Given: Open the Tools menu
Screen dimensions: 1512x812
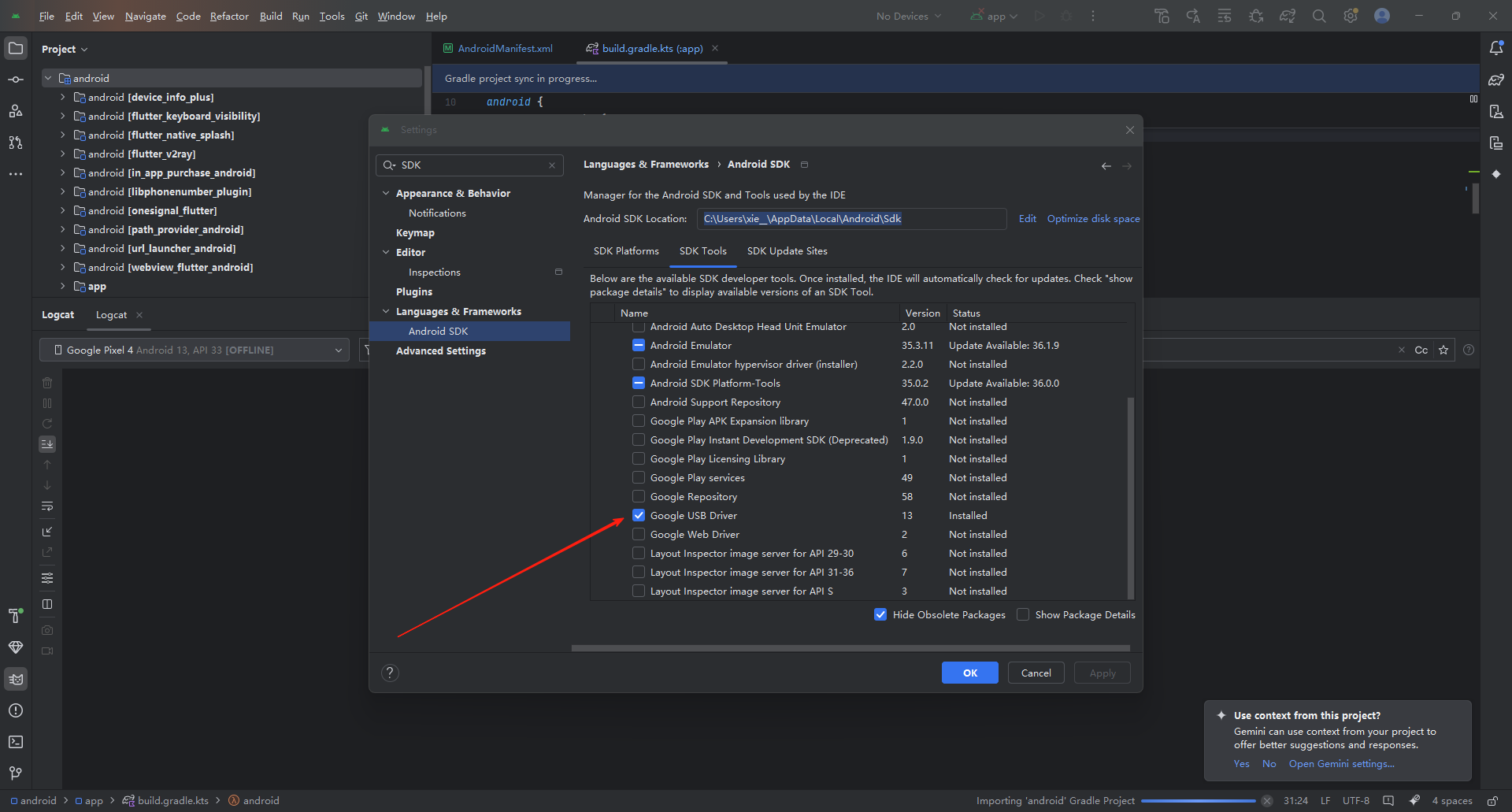Looking at the screenshot, I should [x=332, y=16].
